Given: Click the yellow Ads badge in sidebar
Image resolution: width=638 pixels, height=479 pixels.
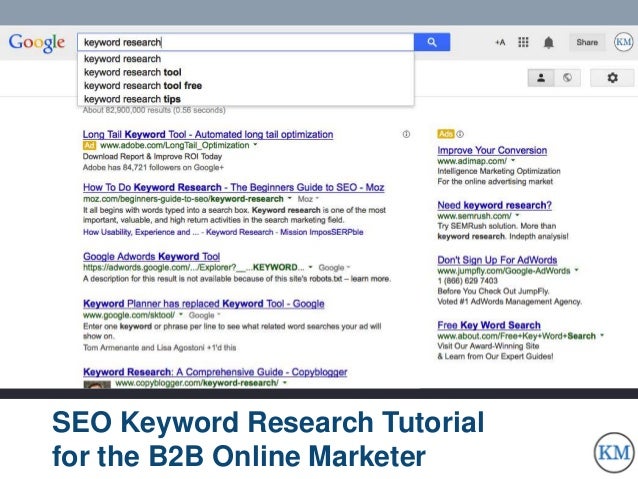Looking at the screenshot, I should point(446,134).
